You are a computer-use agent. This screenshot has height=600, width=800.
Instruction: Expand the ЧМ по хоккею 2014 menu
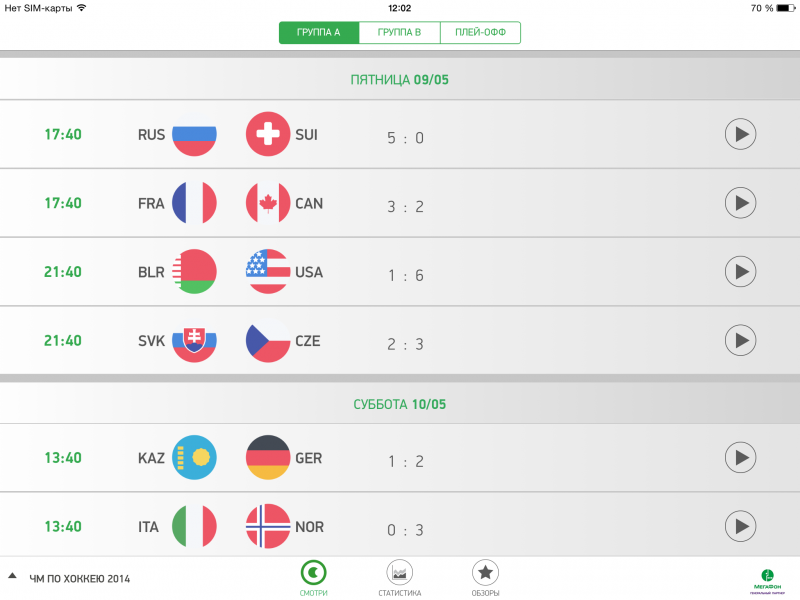pyautogui.click(x=70, y=578)
